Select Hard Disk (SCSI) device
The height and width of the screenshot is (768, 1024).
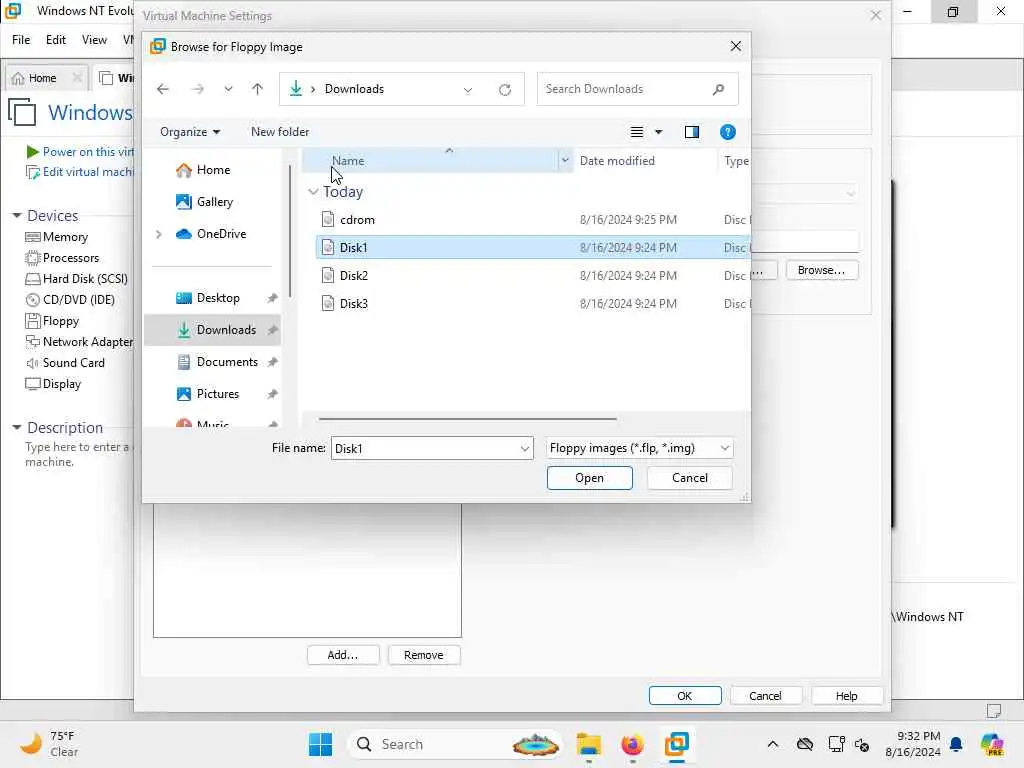(76, 279)
